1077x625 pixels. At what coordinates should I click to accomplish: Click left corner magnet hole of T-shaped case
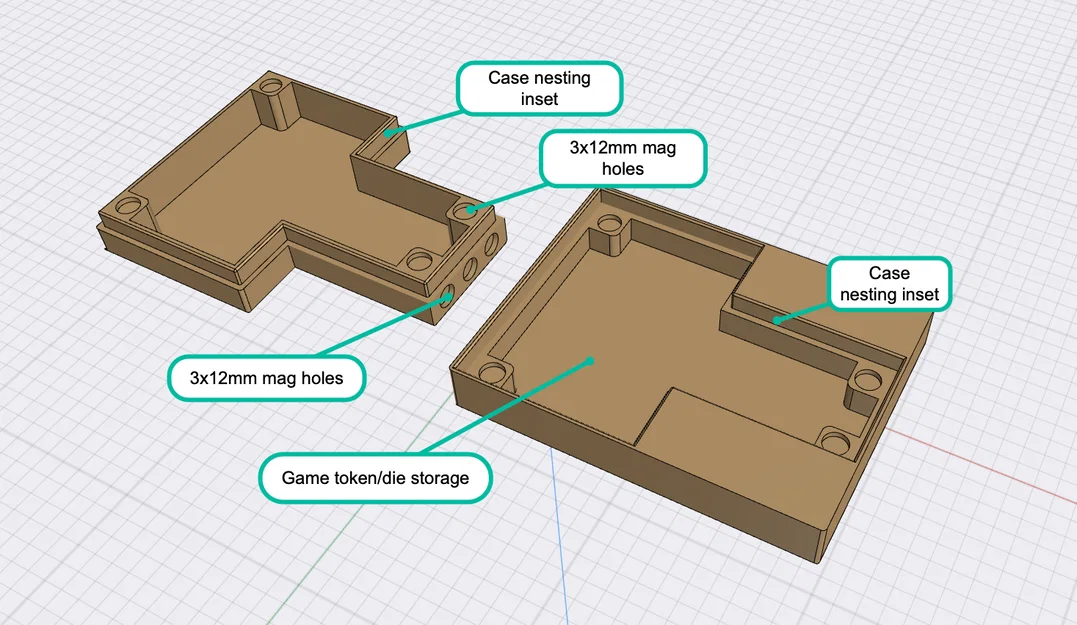128,205
